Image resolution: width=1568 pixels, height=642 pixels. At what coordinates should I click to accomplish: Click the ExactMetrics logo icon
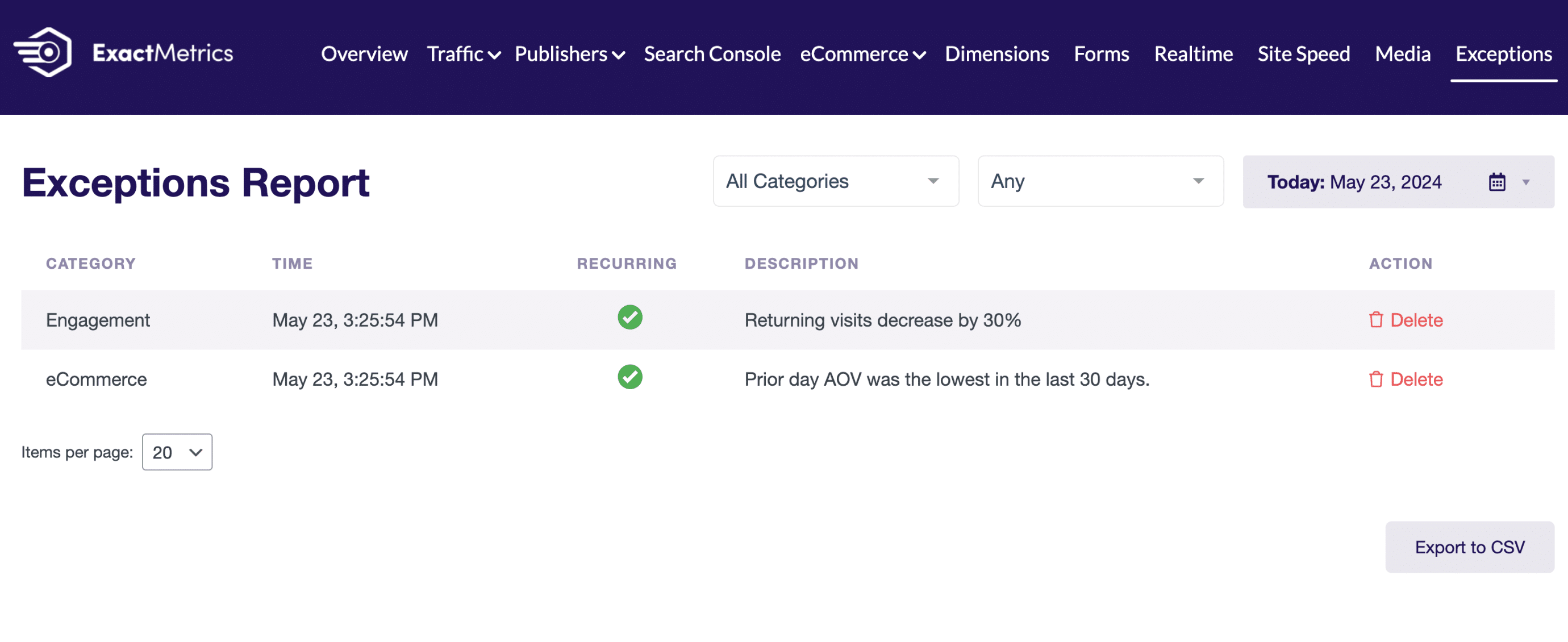[43, 52]
